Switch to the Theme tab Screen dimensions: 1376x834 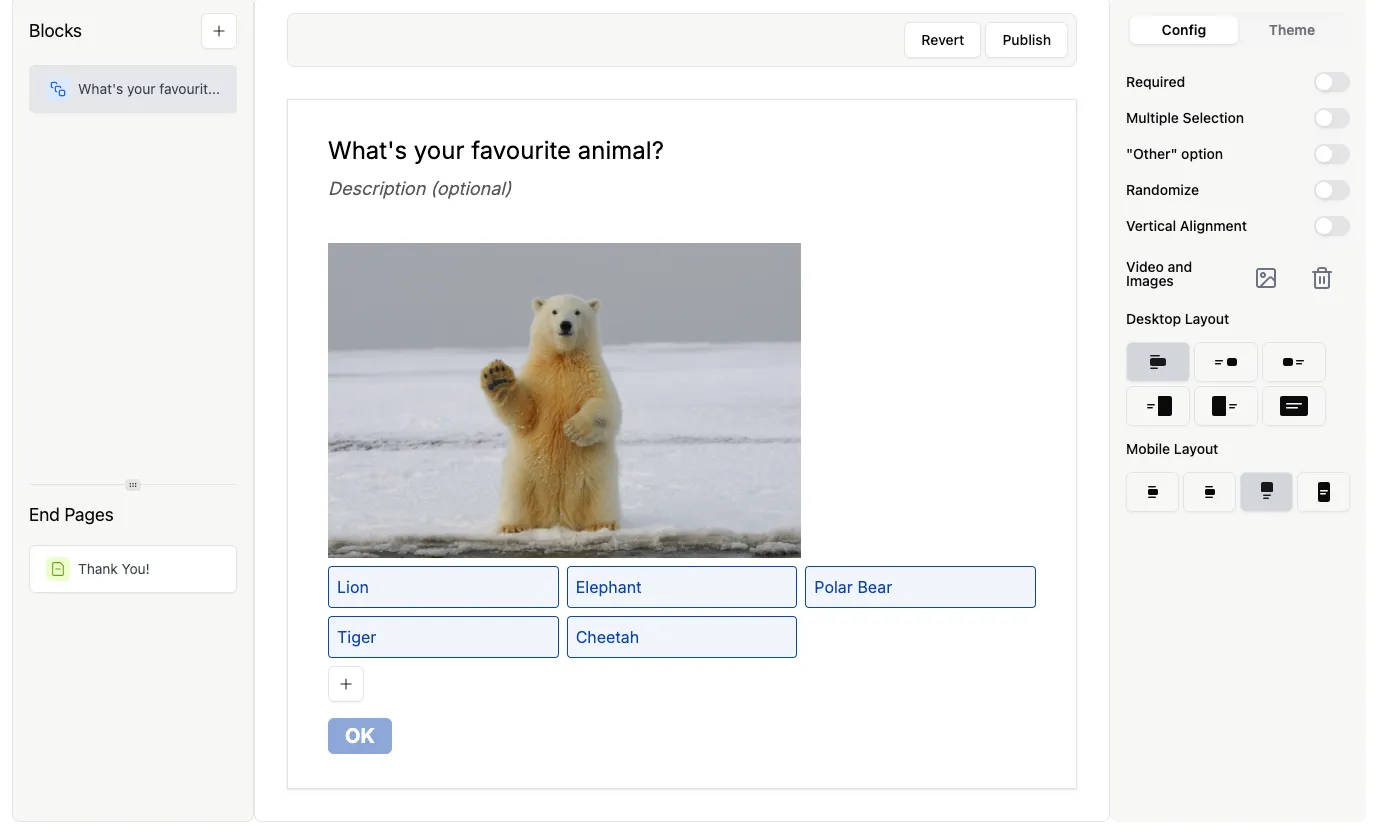(x=1291, y=30)
